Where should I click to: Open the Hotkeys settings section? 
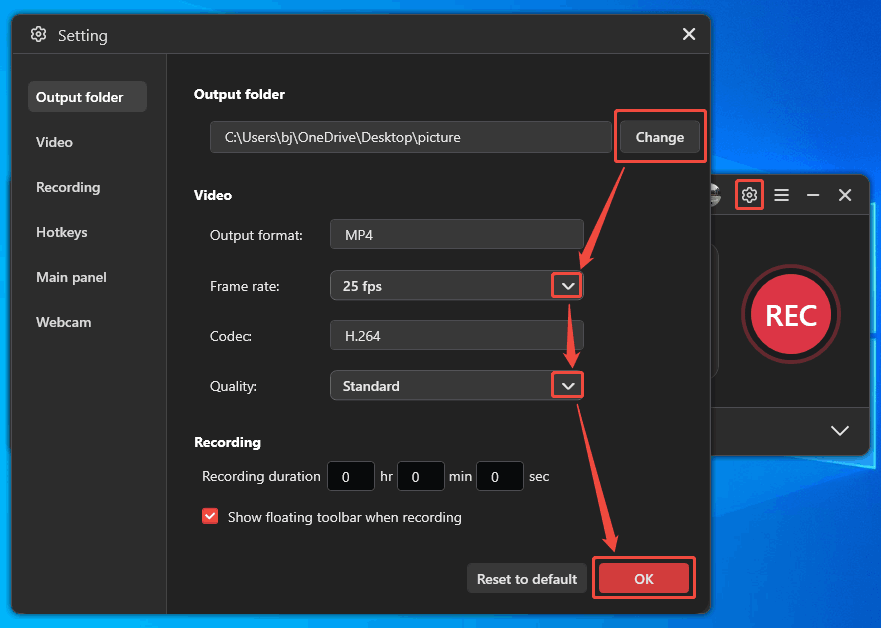click(x=61, y=232)
